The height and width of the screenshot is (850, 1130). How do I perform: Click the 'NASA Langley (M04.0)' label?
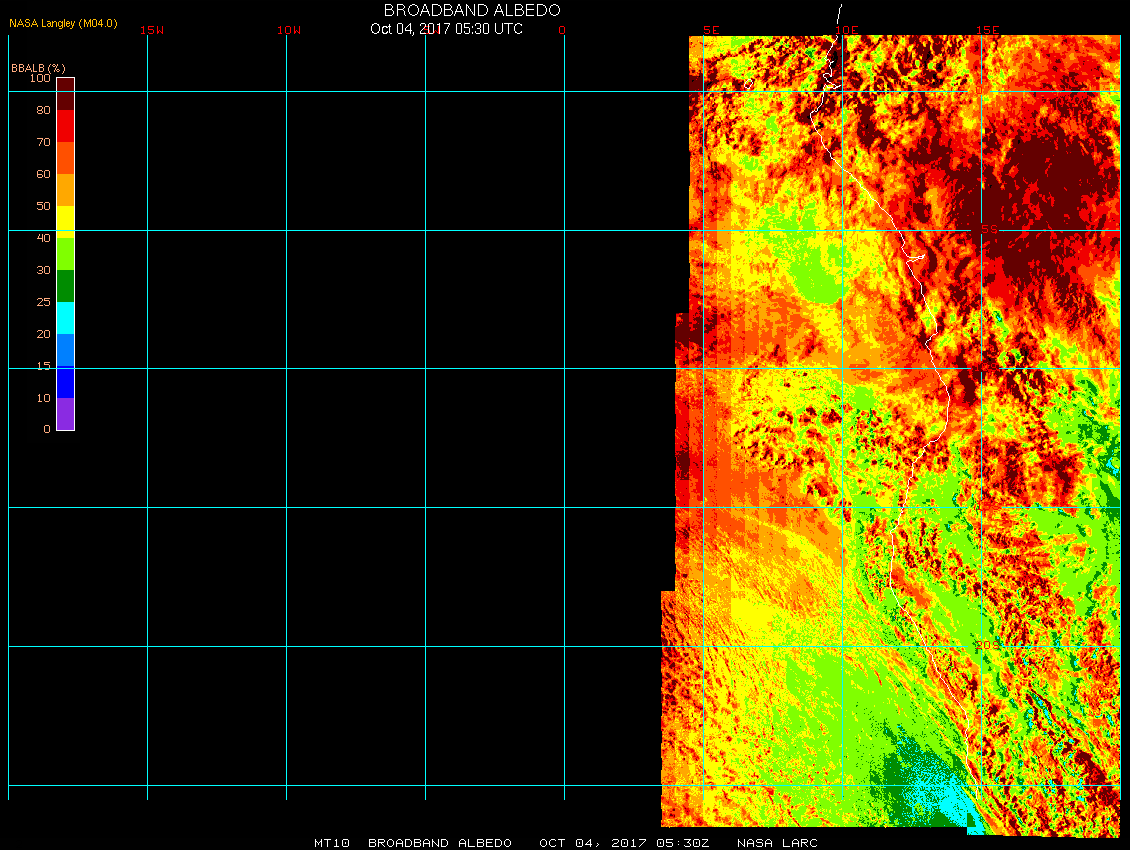coord(63,23)
